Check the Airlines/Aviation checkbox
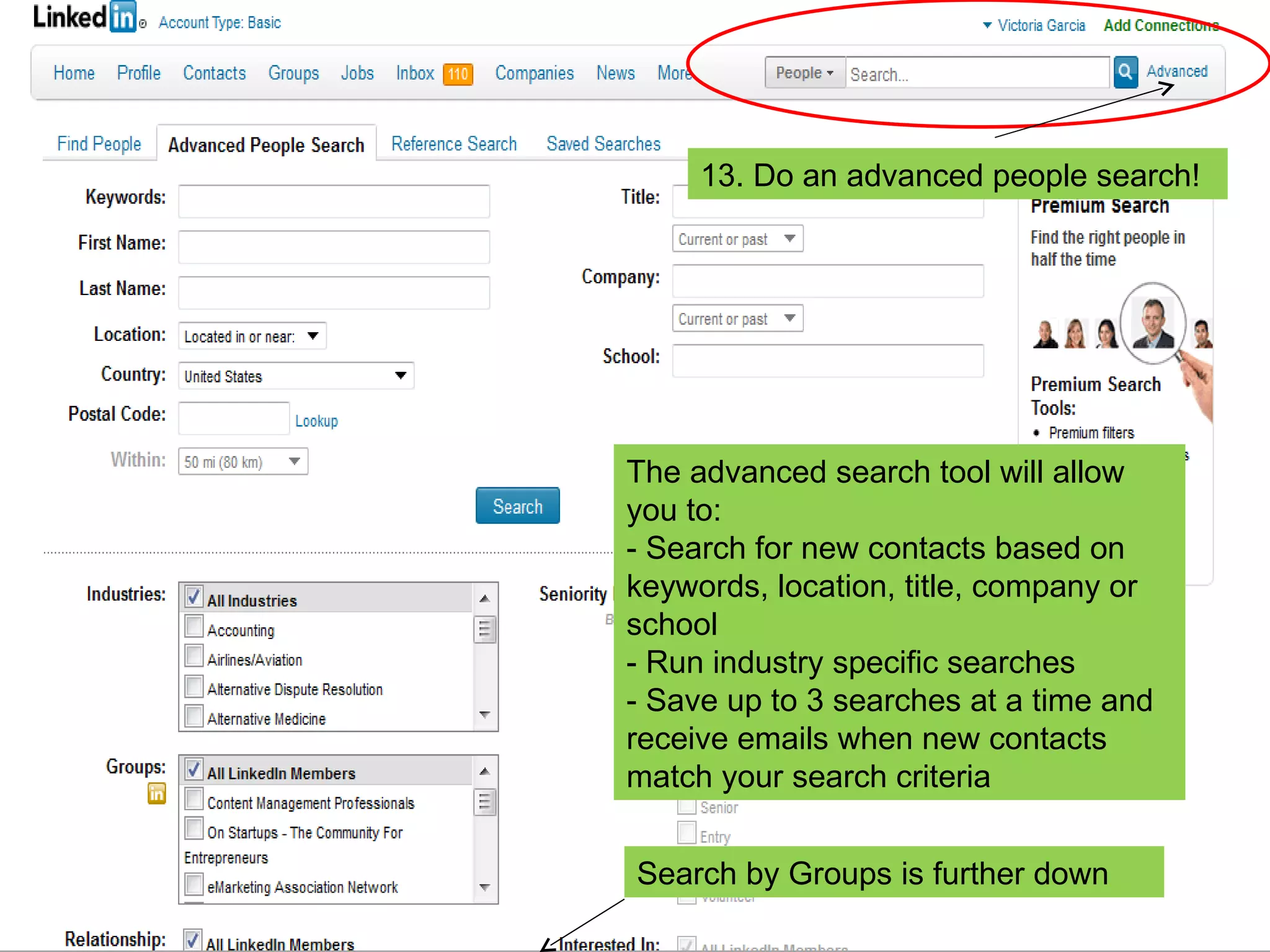This screenshot has width=1270, height=952. coord(193,656)
